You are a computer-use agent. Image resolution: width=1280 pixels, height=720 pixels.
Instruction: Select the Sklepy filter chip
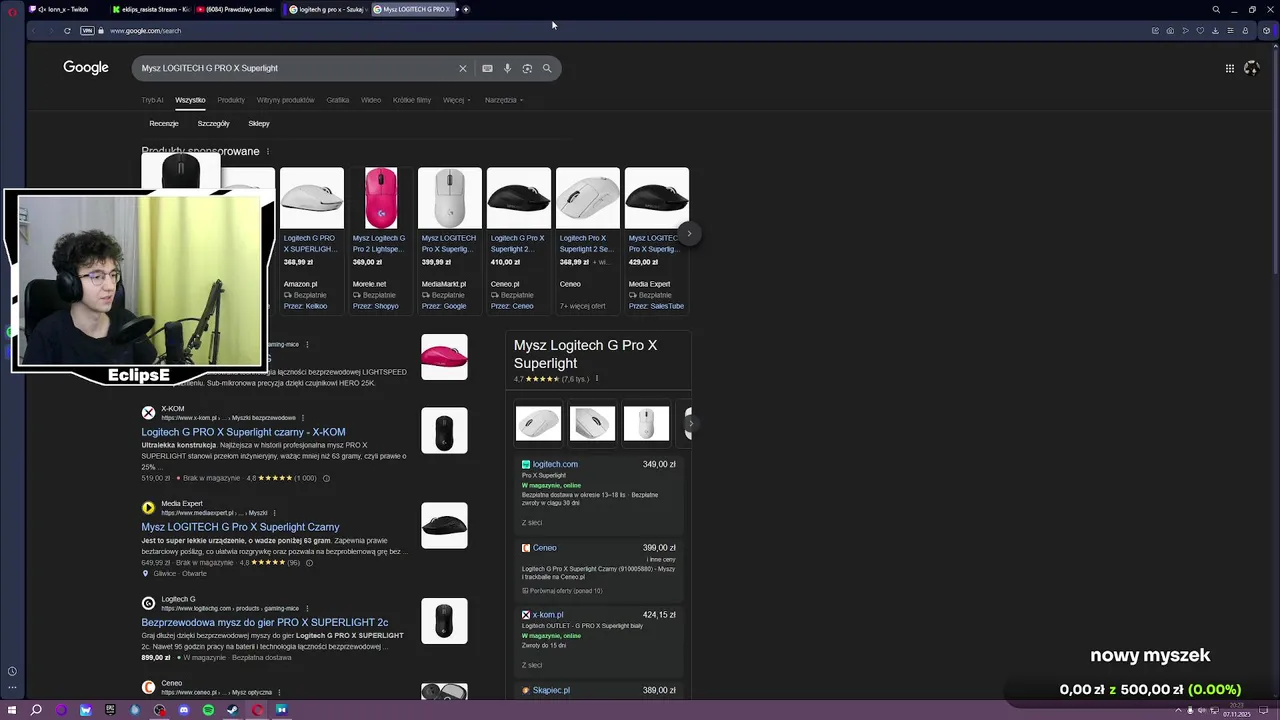click(259, 124)
